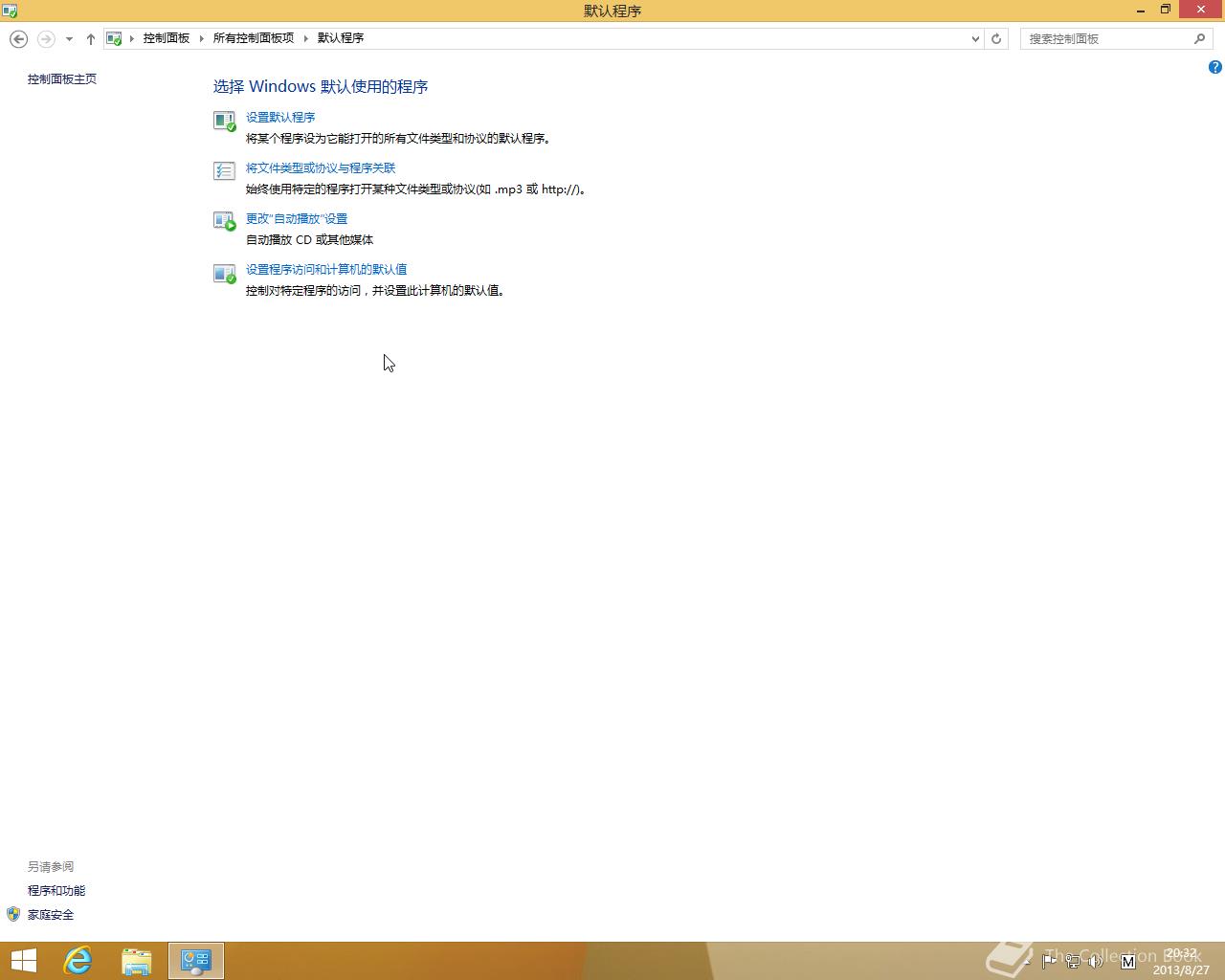Select 所有控制面板项 breadcrumb
Screen dimensions: 1225x980
tap(254, 38)
